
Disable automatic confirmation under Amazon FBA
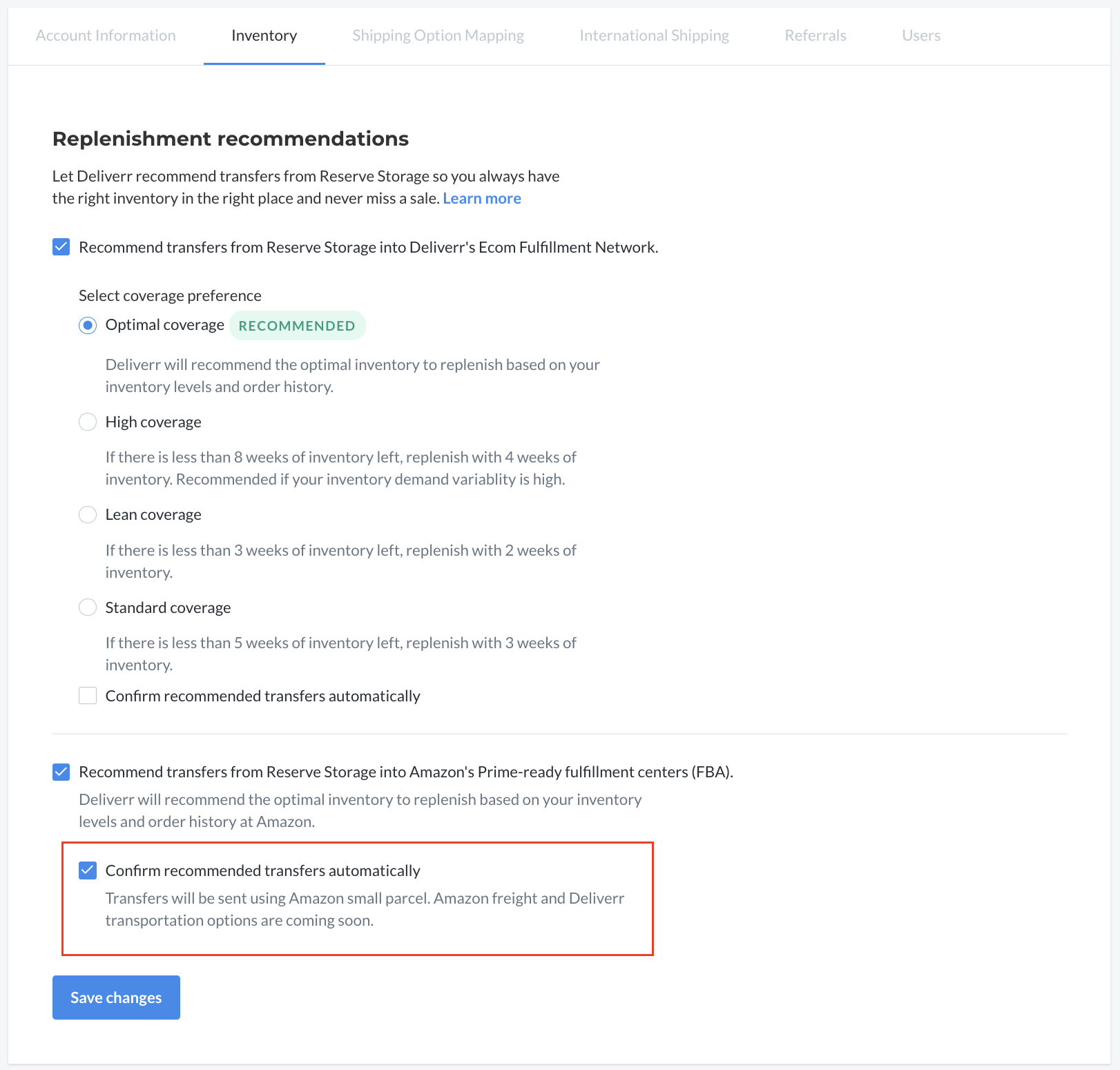88,870
